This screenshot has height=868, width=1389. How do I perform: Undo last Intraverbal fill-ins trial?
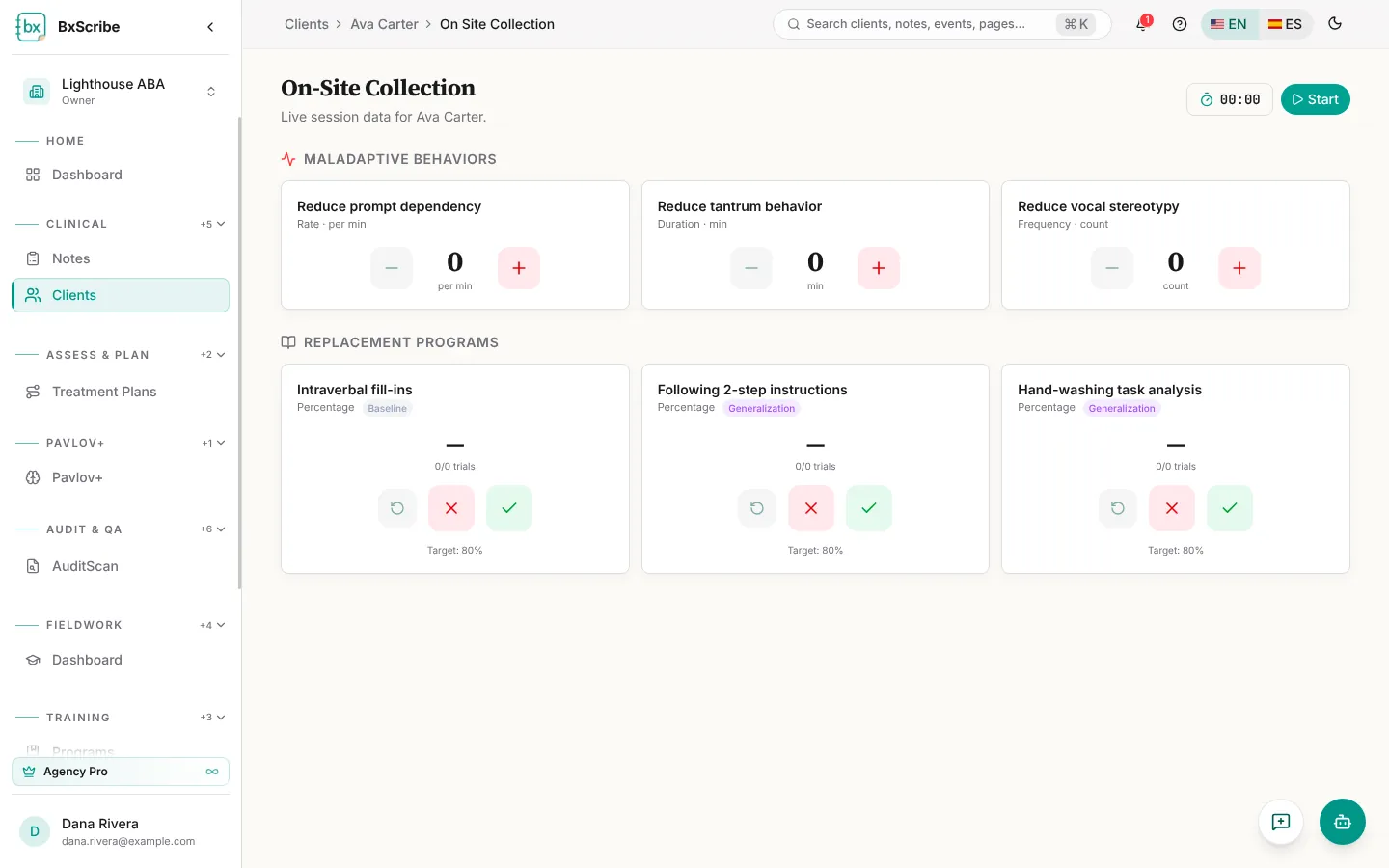397,508
